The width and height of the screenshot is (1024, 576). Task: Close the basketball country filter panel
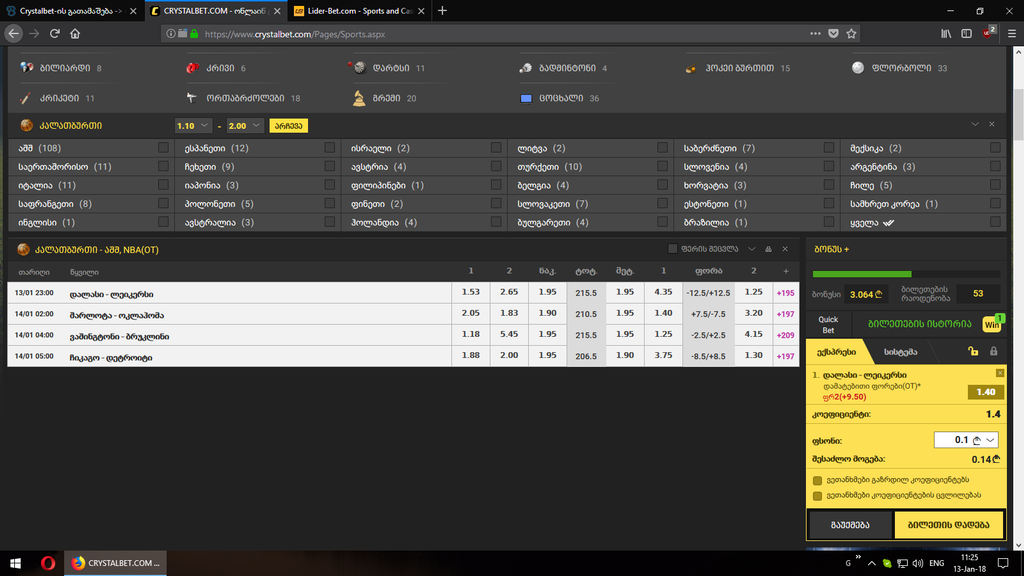[992, 124]
